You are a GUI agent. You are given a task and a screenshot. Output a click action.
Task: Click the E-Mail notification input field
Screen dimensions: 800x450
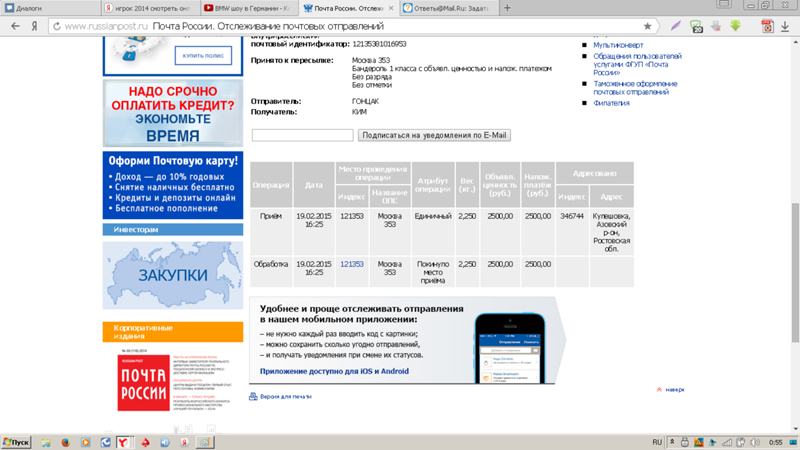pos(303,135)
